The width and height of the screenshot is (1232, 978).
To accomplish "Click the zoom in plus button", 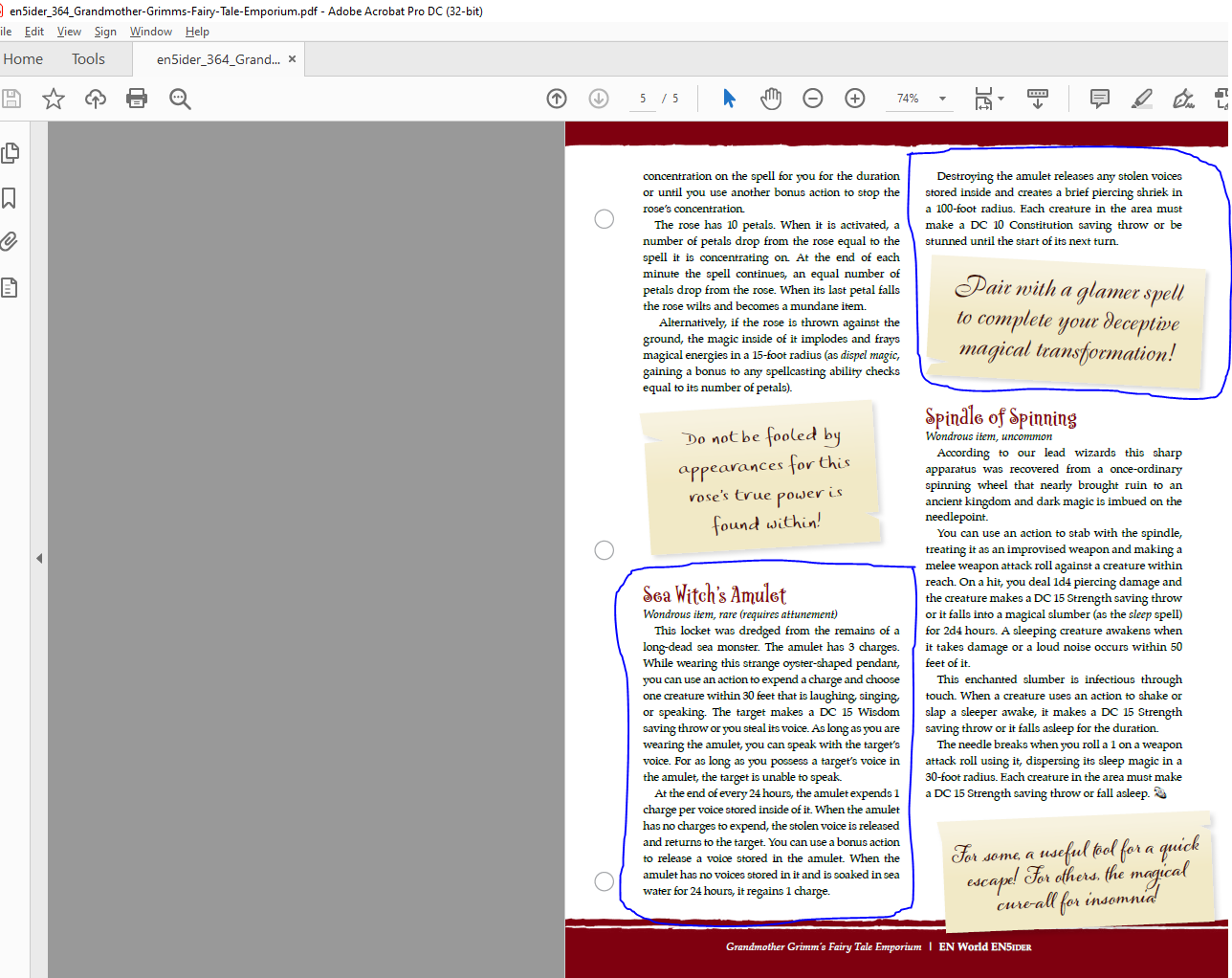I will click(x=855, y=99).
